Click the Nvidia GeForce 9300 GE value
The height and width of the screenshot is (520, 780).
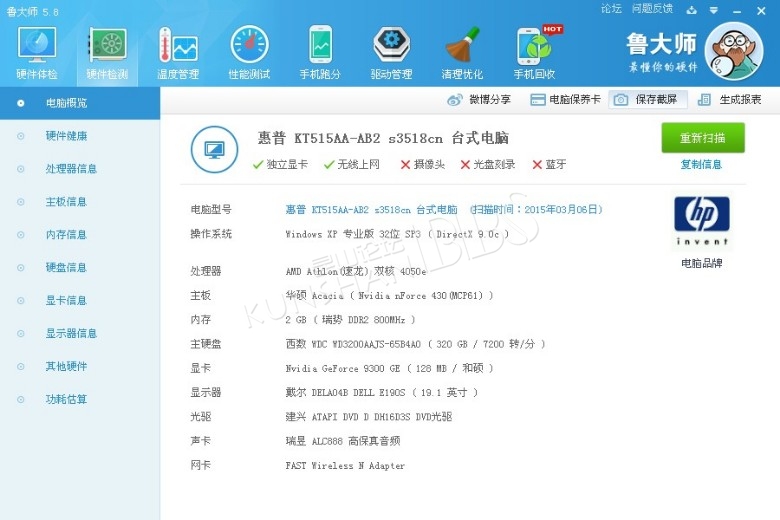(x=389, y=368)
